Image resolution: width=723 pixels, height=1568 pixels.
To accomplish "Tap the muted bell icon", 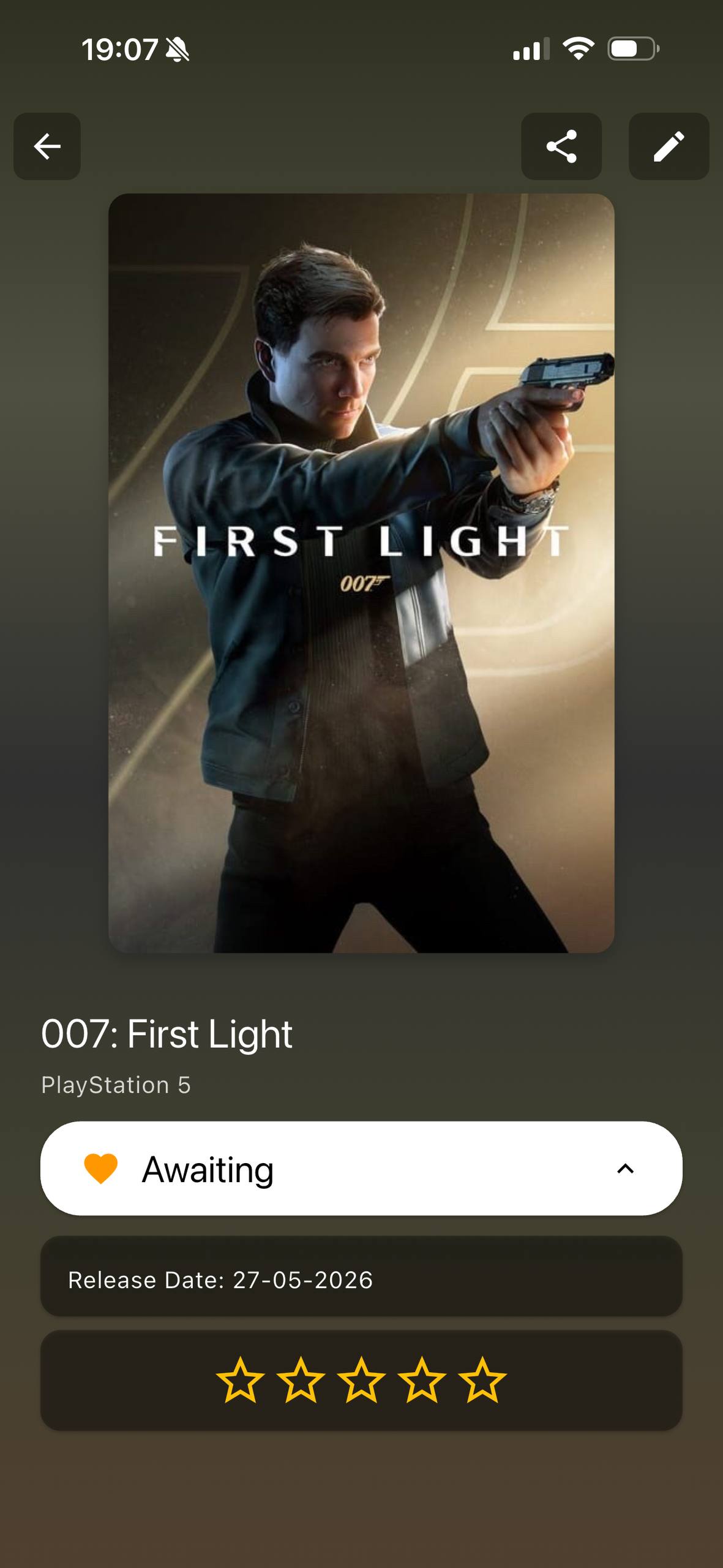I will click(178, 49).
